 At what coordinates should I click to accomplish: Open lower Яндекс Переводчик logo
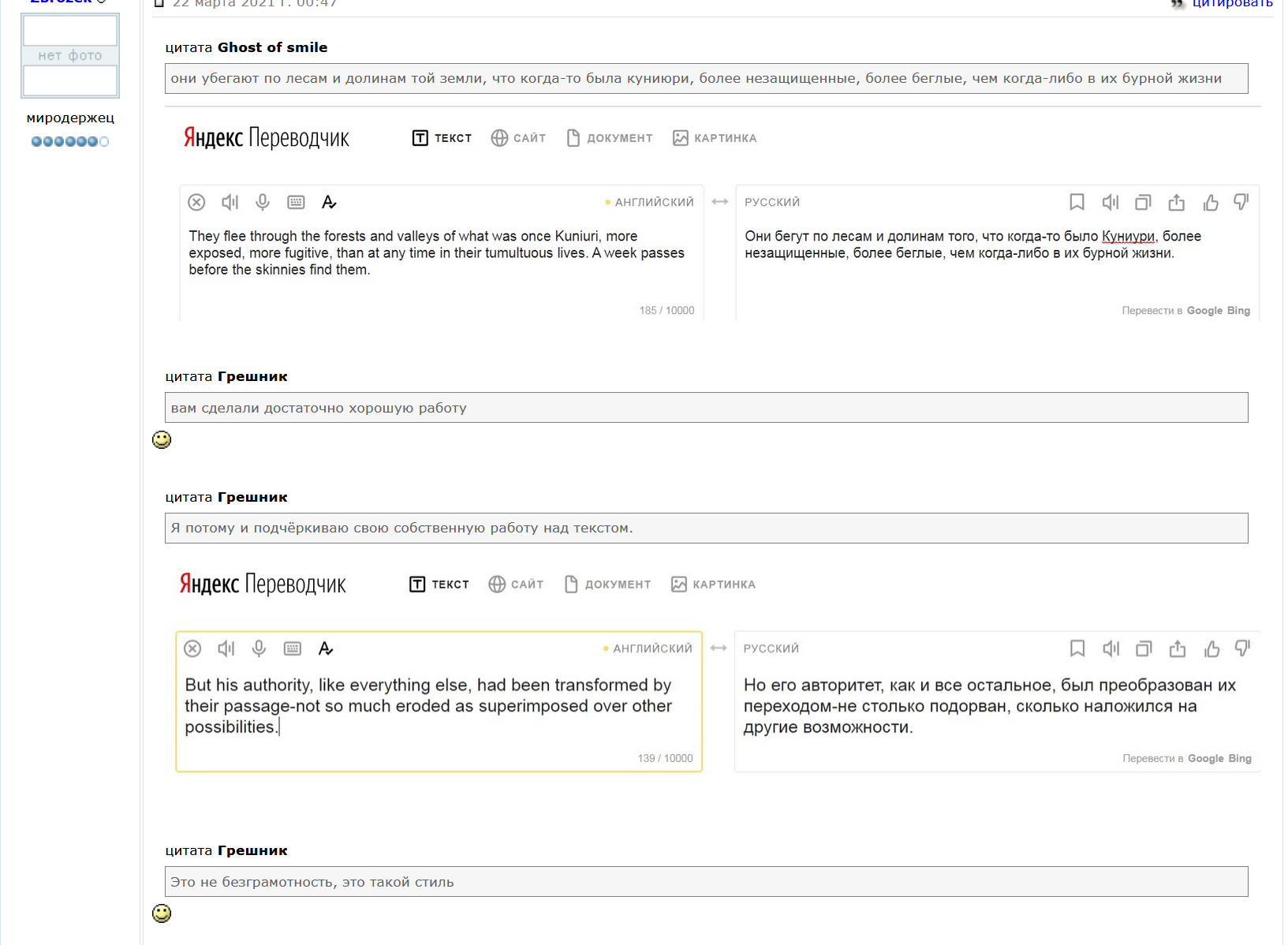(x=263, y=585)
